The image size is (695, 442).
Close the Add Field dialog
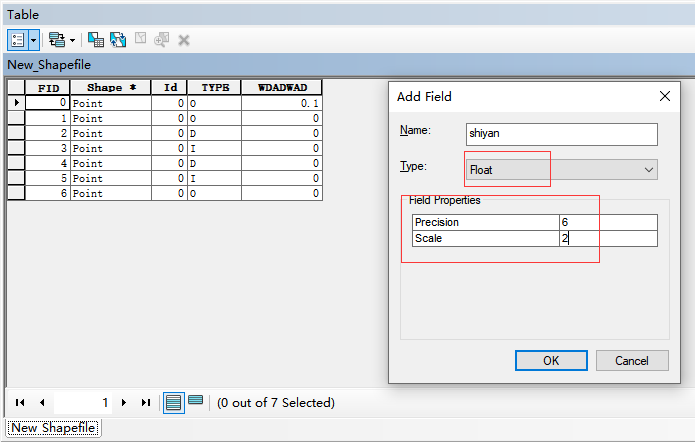pyautogui.click(x=665, y=97)
